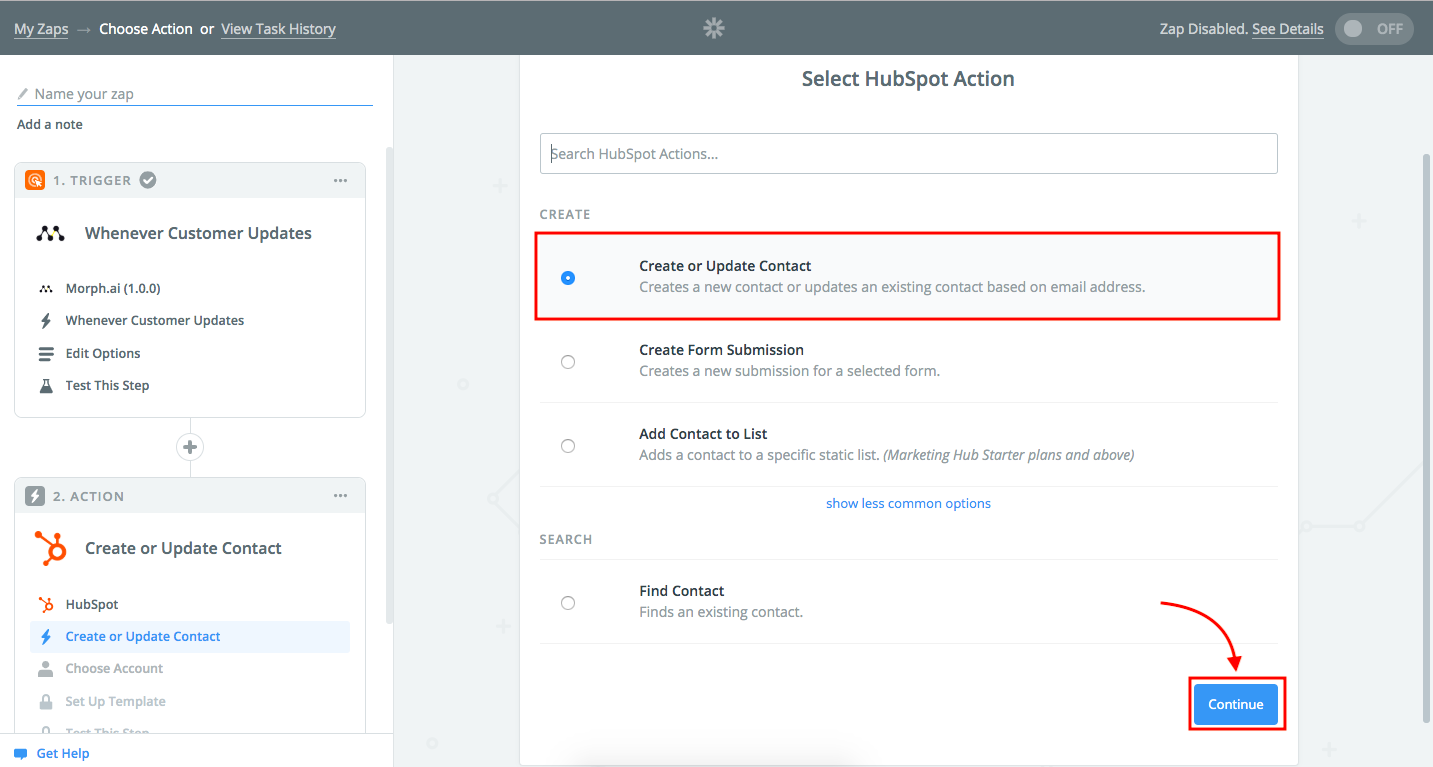The height and width of the screenshot is (767, 1433).
Task: Click the HubSpot sprocket logo in action step
Action: click(50, 548)
